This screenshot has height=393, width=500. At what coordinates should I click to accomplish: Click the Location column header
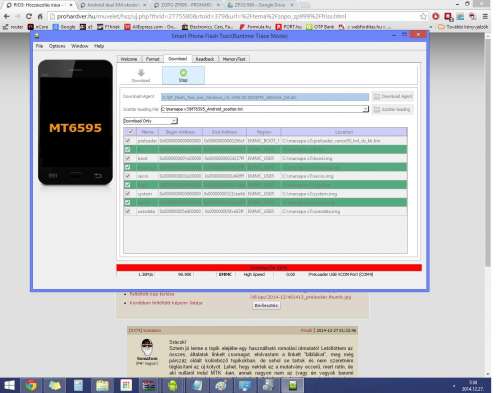tap(344, 132)
